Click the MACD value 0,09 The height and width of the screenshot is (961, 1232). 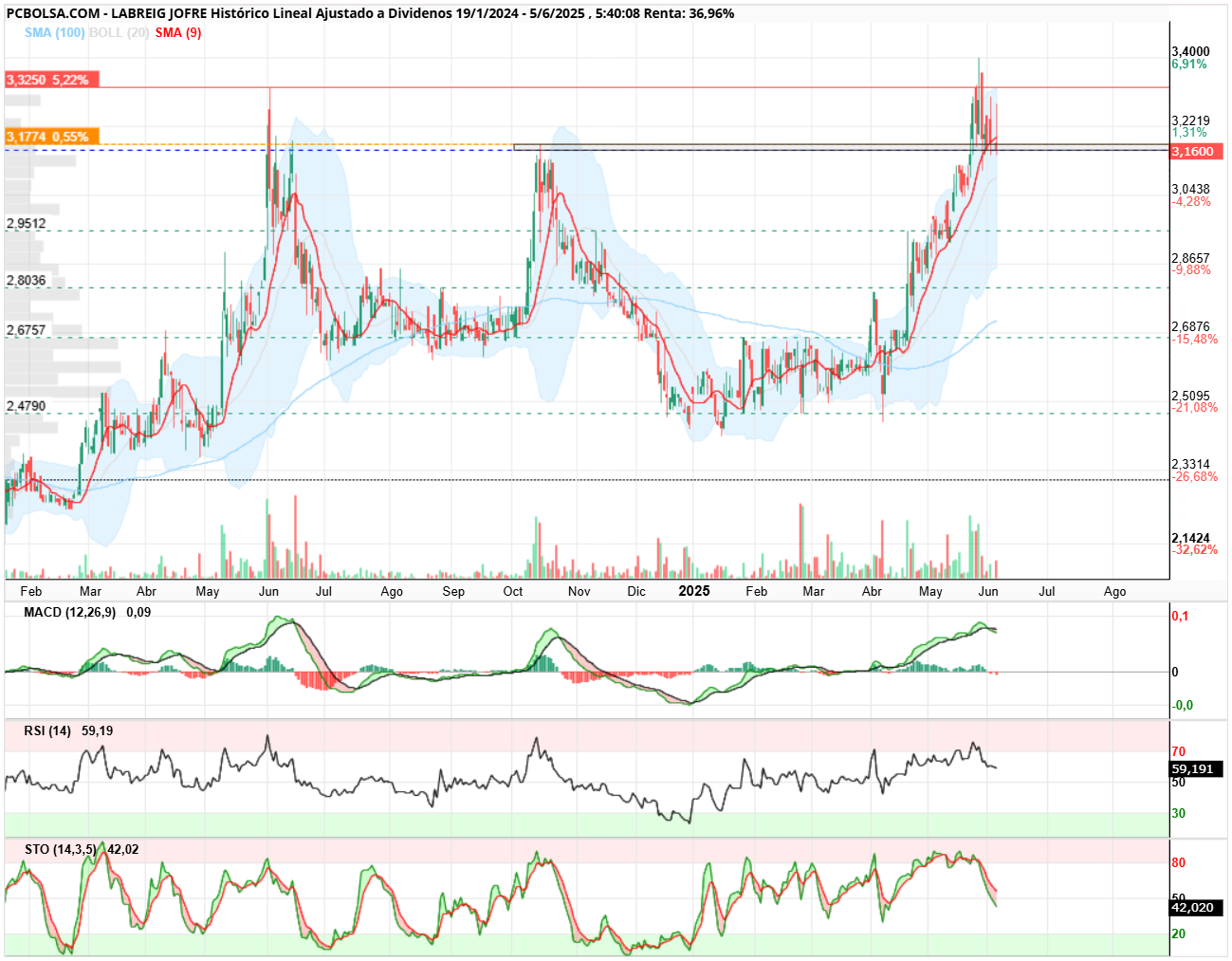[x=138, y=612]
